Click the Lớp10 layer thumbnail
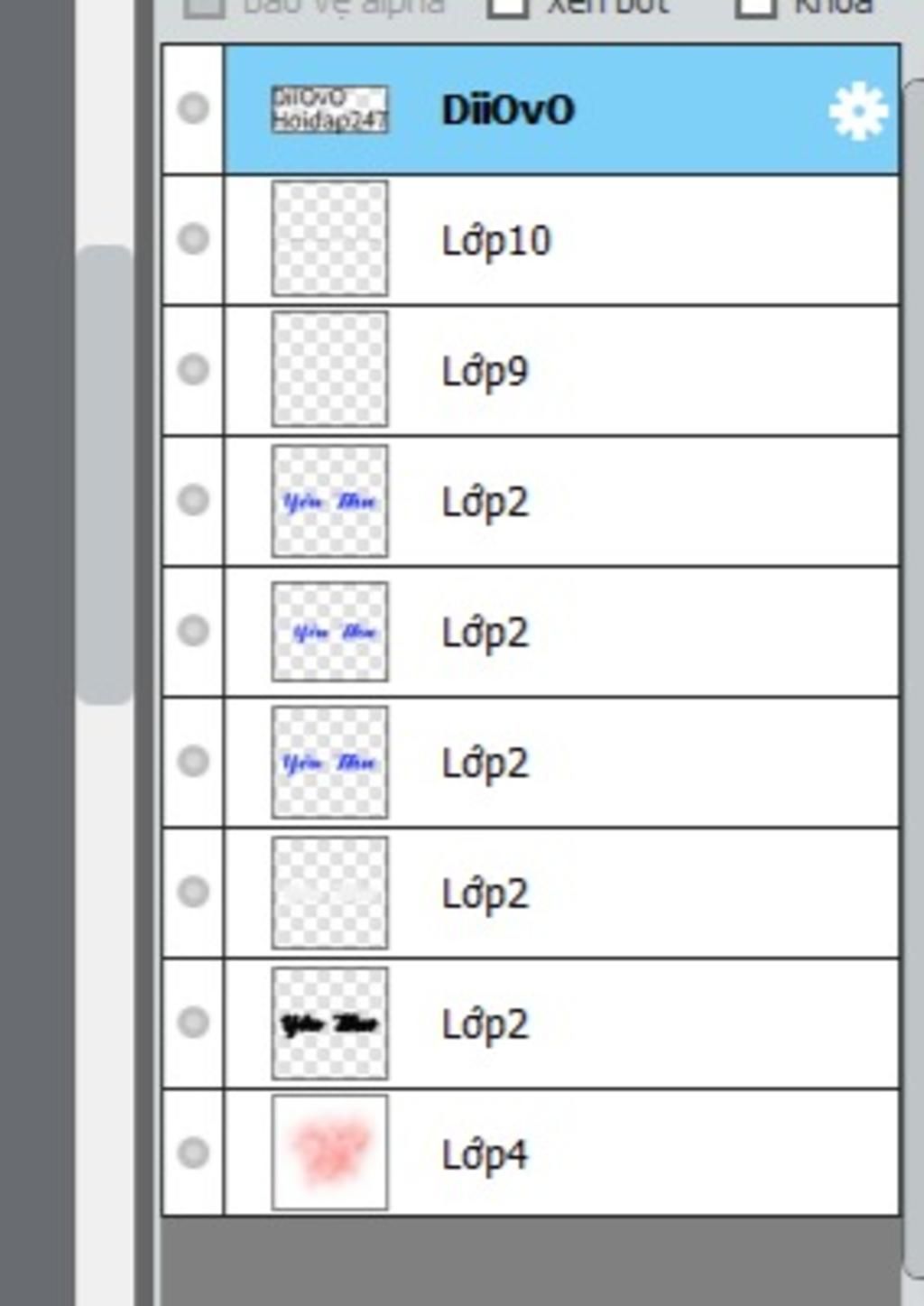 330,238
